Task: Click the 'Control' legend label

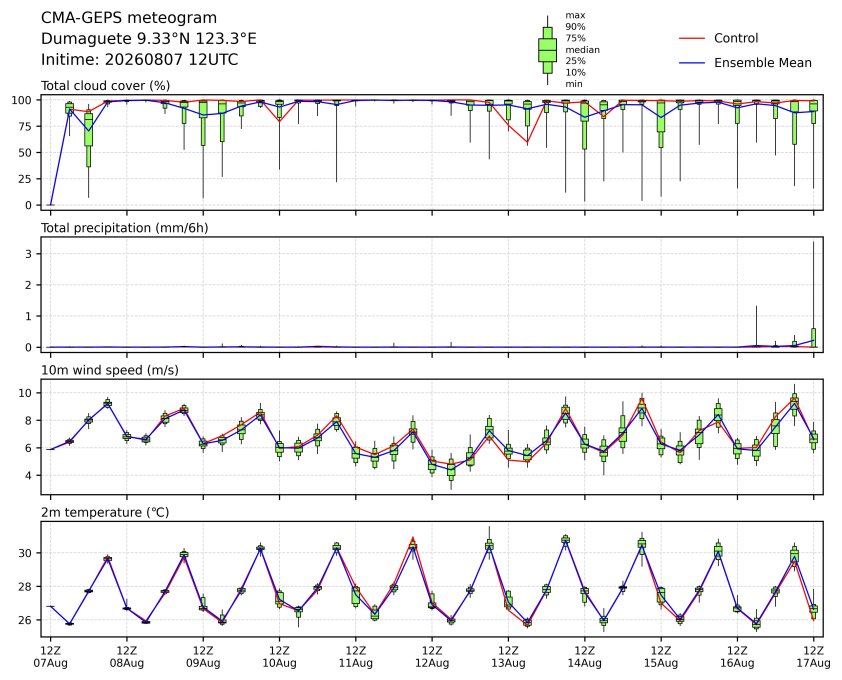Action: pyautogui.click(x=736, y=38)
